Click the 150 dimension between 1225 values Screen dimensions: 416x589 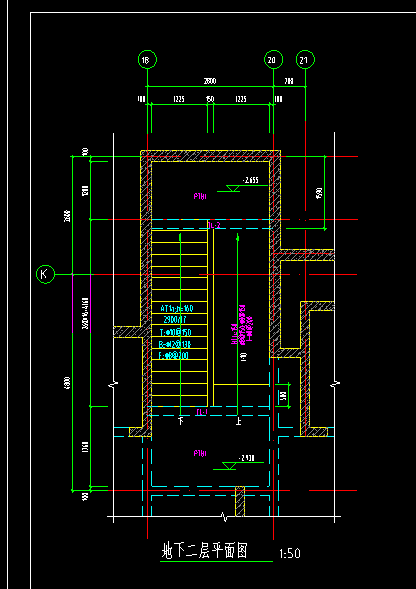(x=210, y=99)
